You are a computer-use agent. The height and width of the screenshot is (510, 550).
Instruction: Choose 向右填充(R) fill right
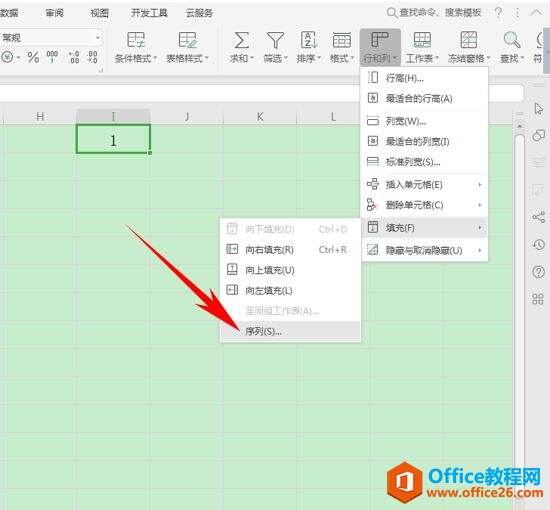(290, 250)
